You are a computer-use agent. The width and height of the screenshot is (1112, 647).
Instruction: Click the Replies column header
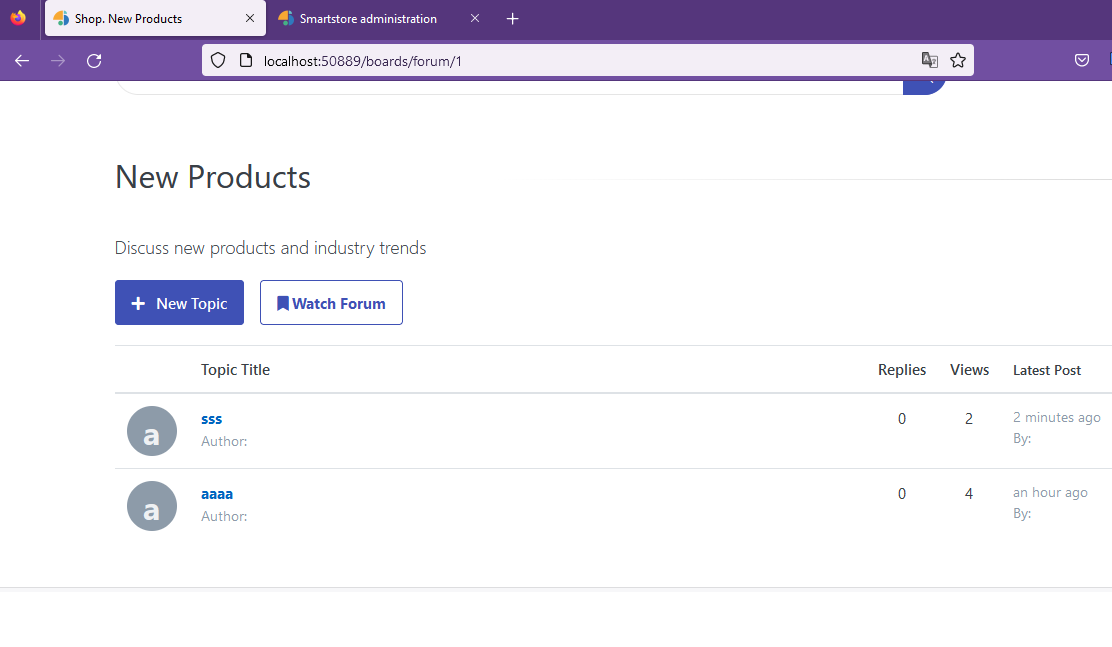tap(901, 369)
